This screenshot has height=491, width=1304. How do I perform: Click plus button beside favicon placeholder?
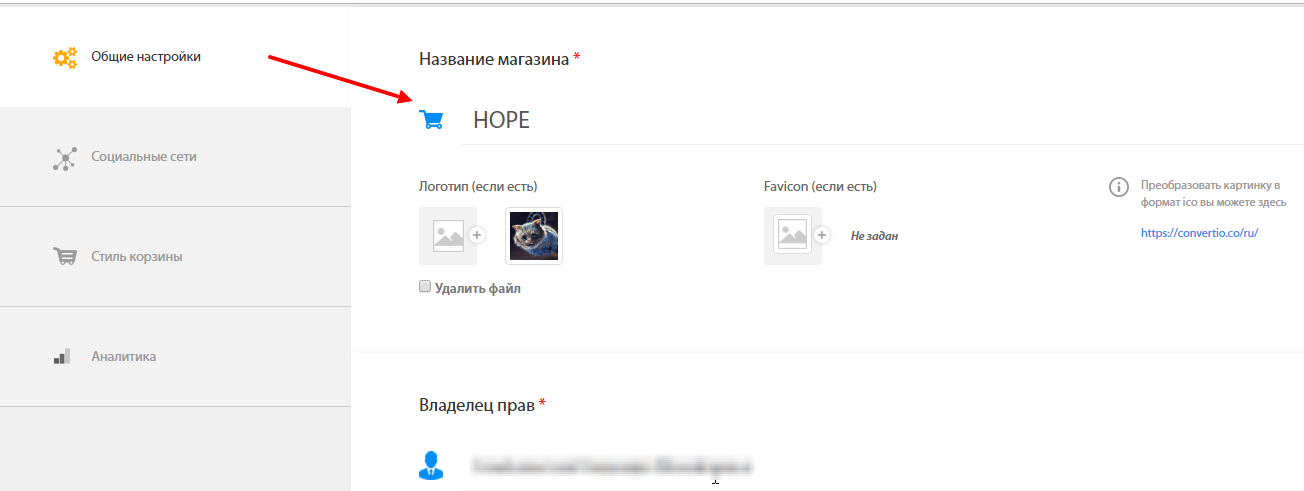[x=822, y=236]
